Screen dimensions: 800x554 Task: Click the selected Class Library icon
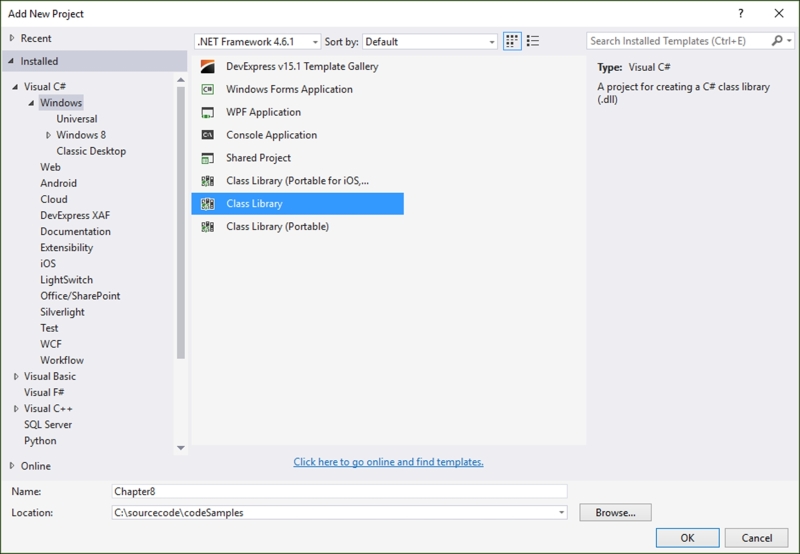pos(208,204)
